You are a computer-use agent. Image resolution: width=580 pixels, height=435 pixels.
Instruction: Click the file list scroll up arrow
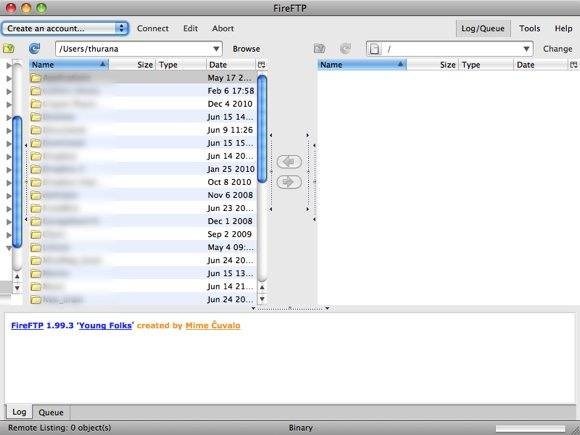click(x=262, y=287)
